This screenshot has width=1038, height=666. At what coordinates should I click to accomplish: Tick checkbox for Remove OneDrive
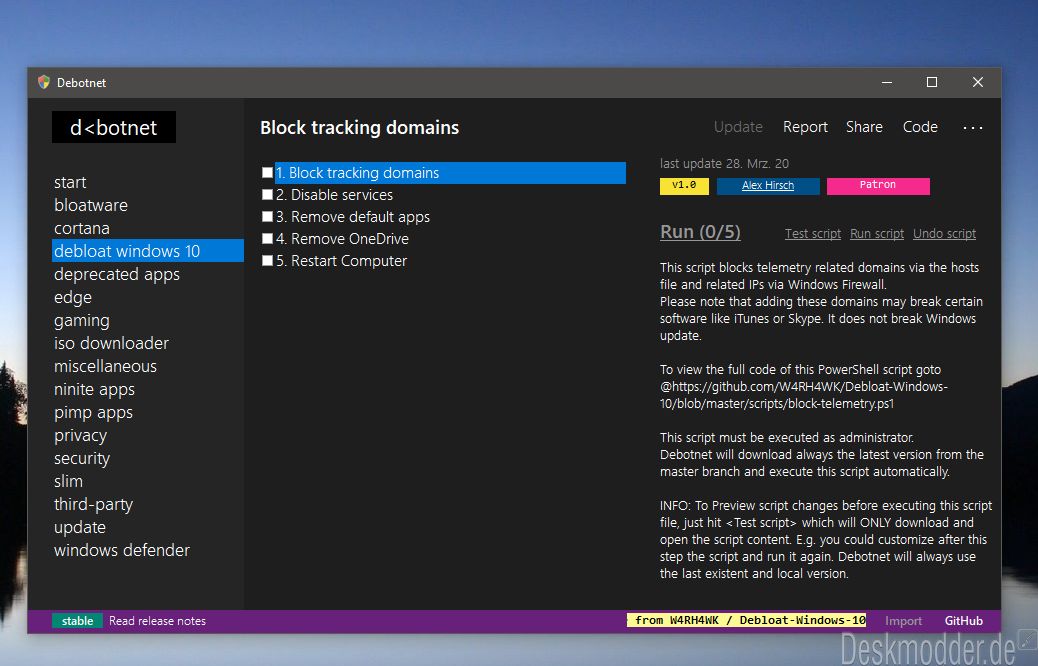(x=267, y=238)
